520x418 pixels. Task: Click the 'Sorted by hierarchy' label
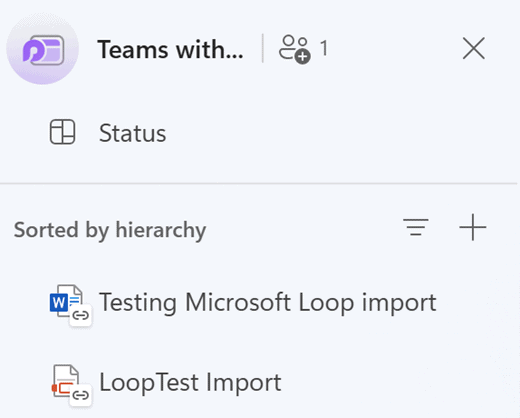[x=110, y=230]
